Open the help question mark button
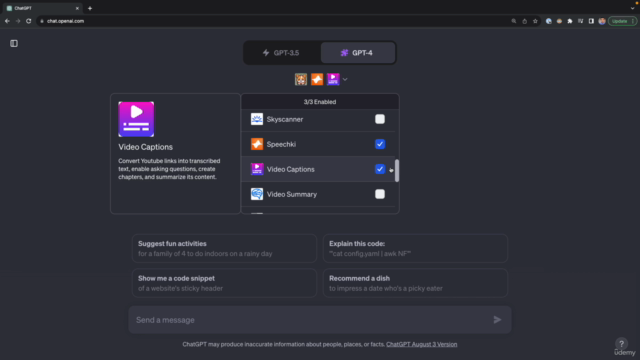 coord(621,344)
